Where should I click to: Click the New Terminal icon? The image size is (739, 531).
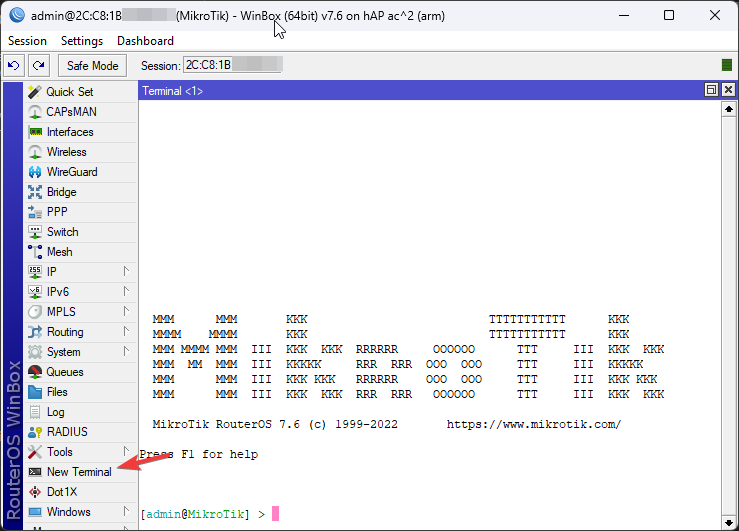(x=35, y=472)
